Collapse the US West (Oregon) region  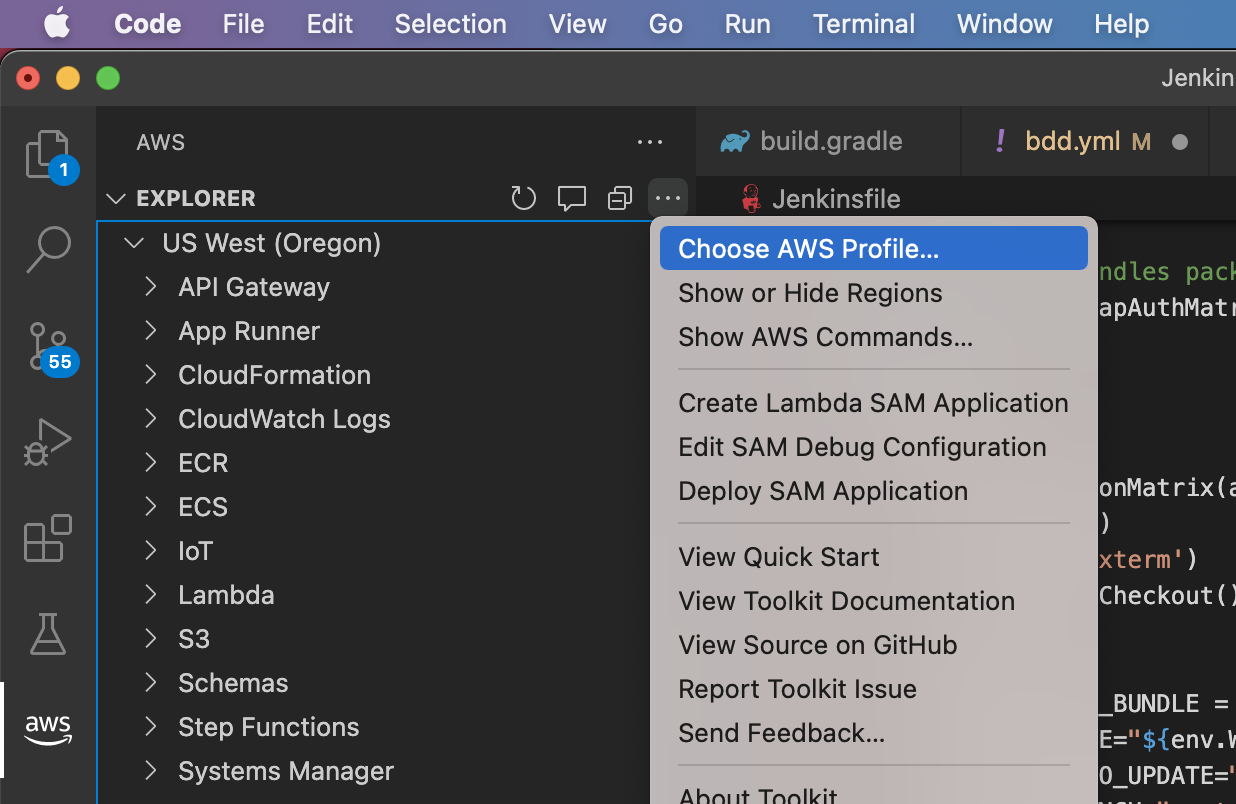click(x=134, y=243)
